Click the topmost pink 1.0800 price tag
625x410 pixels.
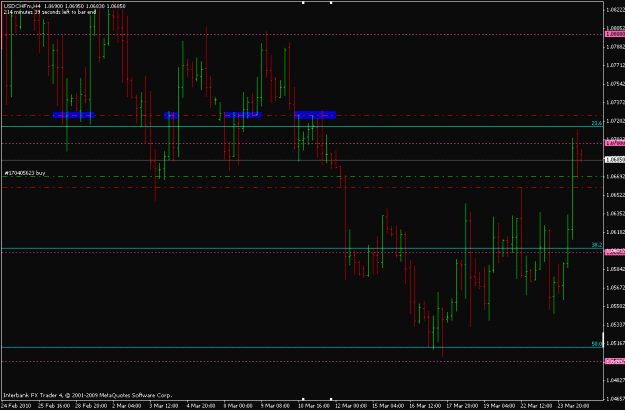click(615, 34)
